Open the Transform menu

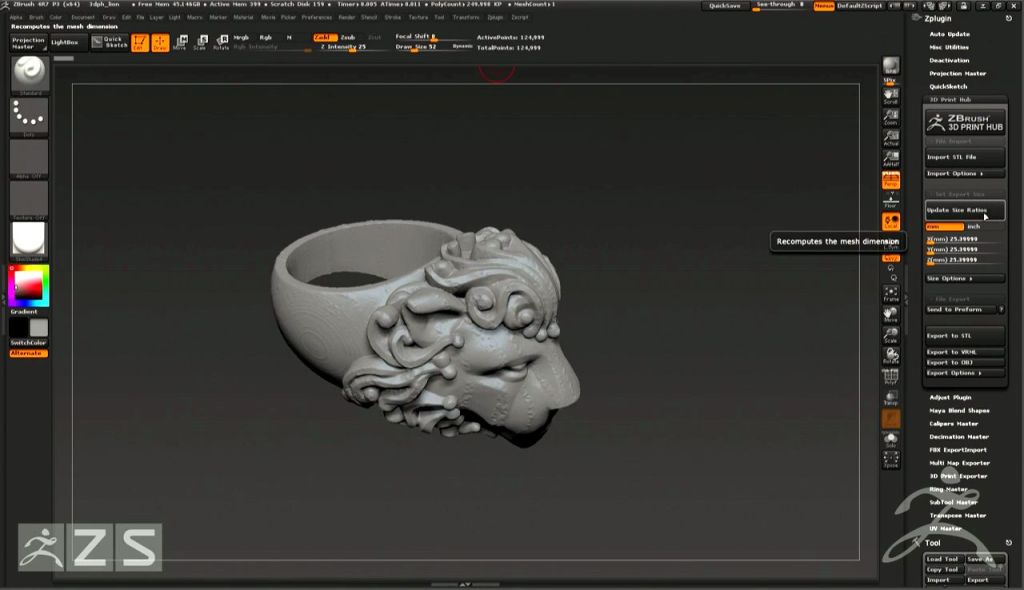[x=466, y=18]
